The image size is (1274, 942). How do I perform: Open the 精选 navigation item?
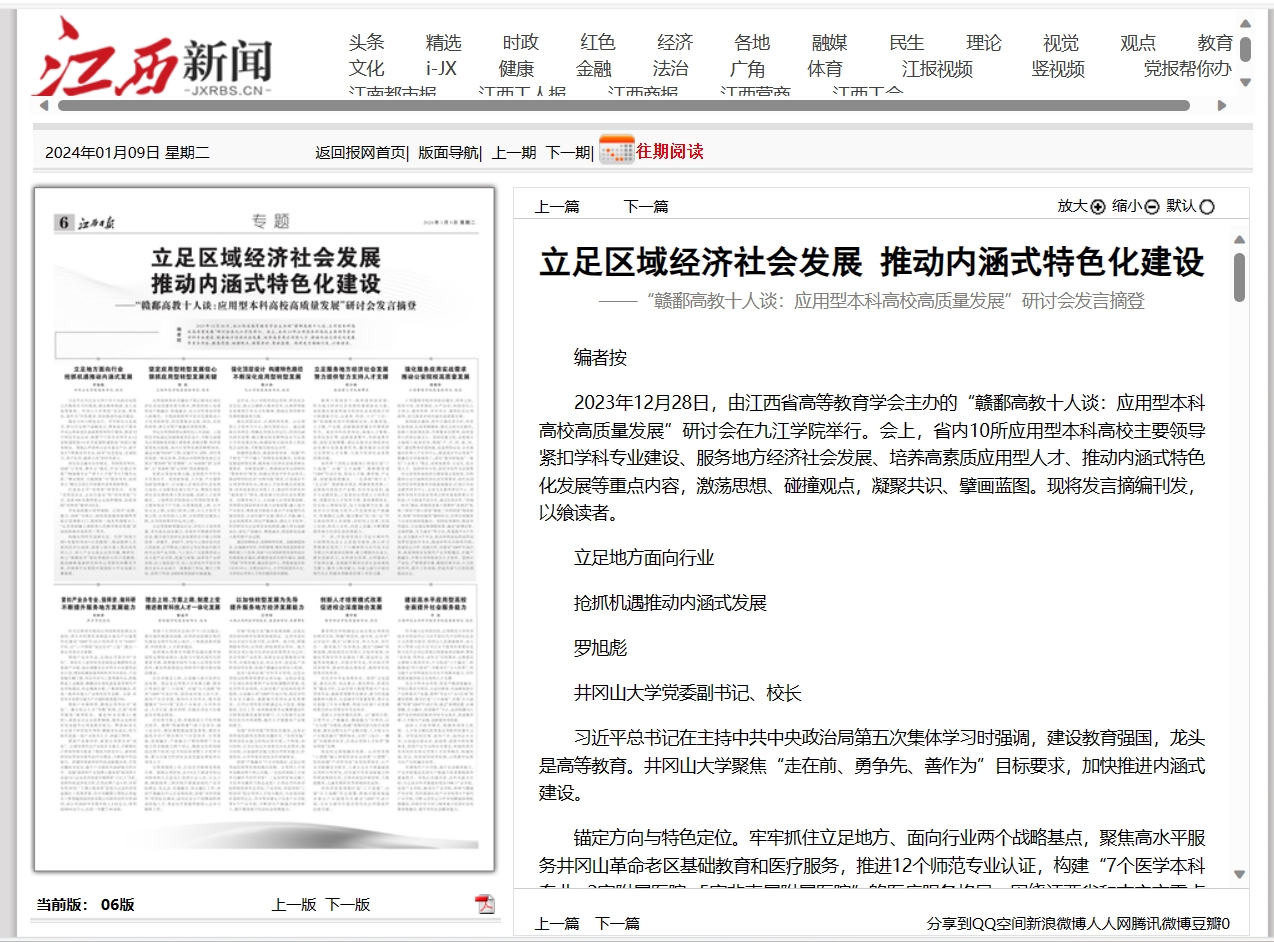tap(444, 43)
